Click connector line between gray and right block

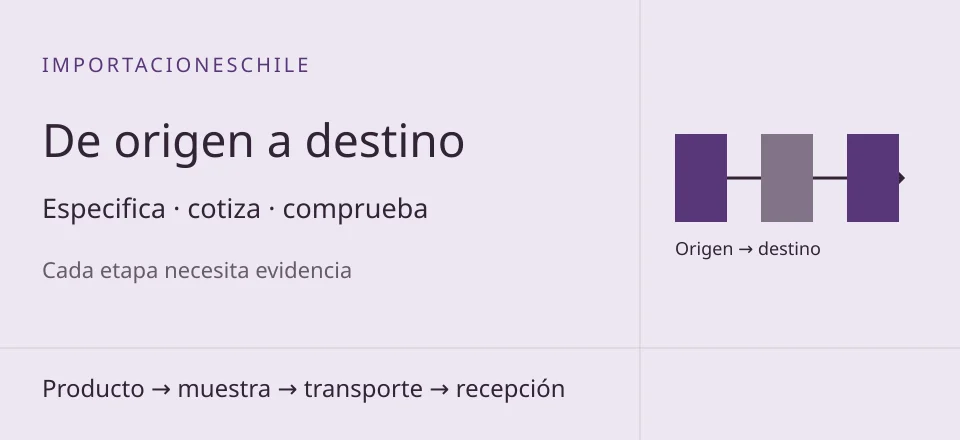(830, 178)
